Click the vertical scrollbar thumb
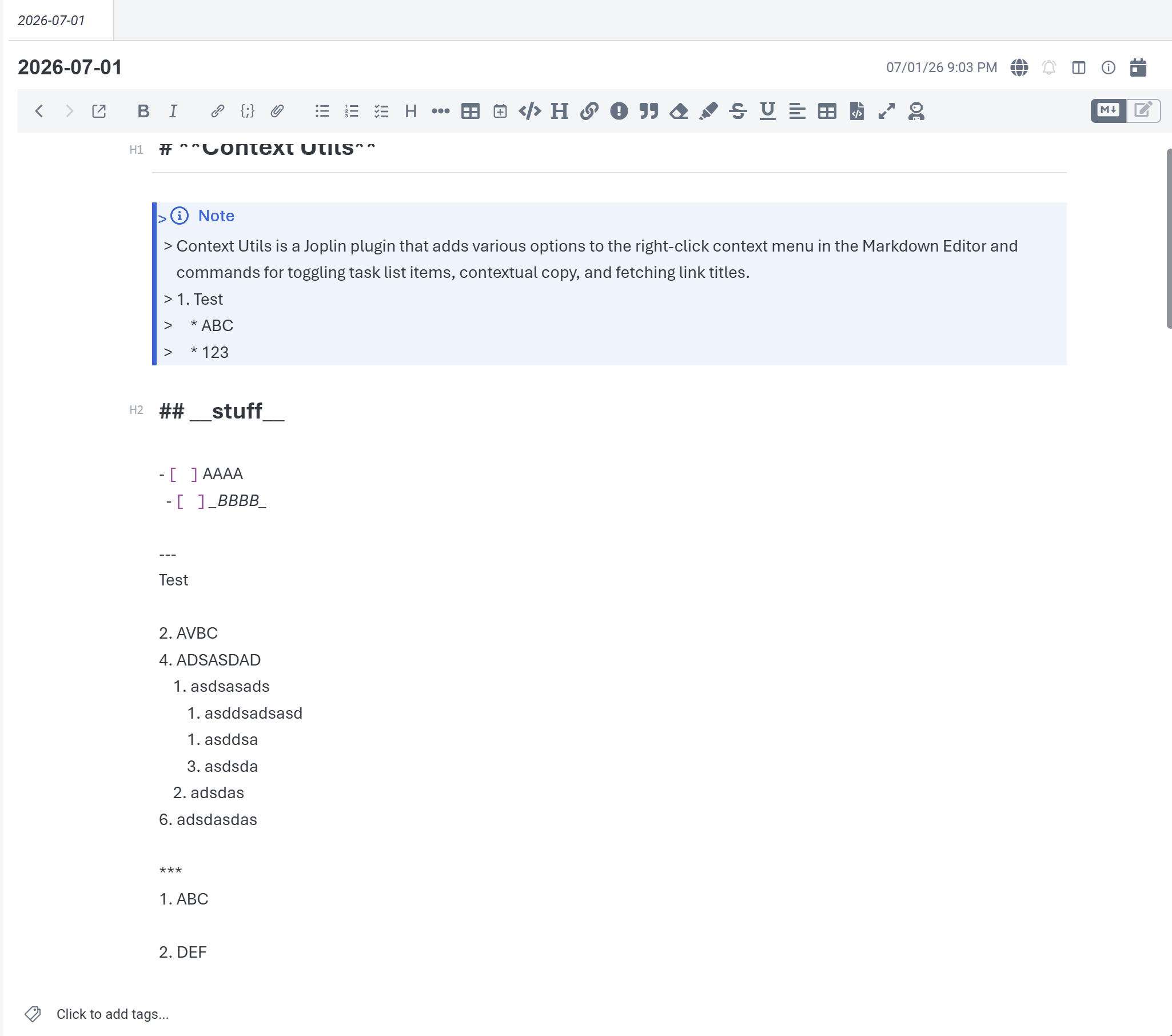1172x1036 pixels. (1169, 238)
